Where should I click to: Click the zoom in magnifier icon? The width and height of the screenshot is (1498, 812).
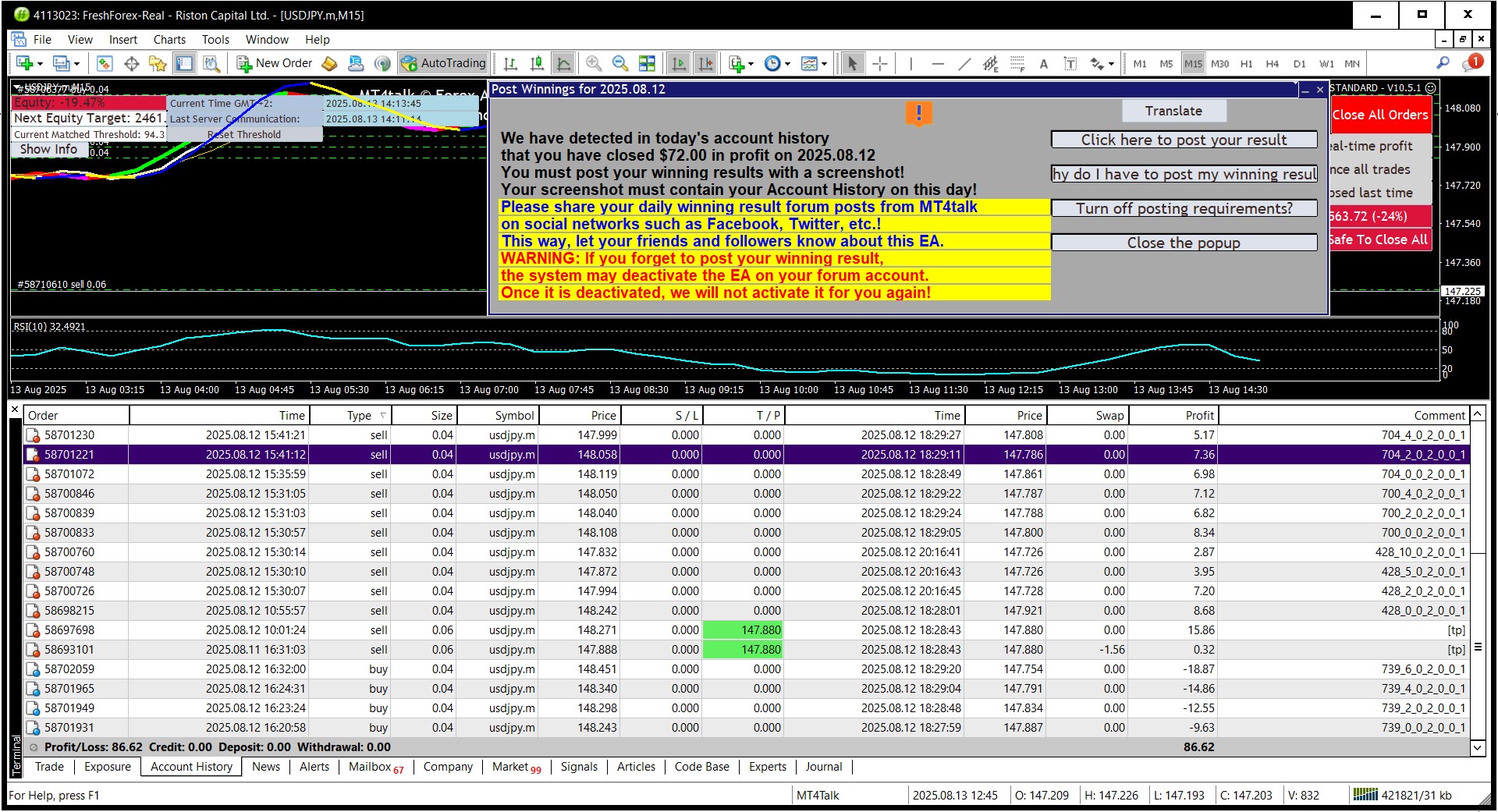coord(594,64)
